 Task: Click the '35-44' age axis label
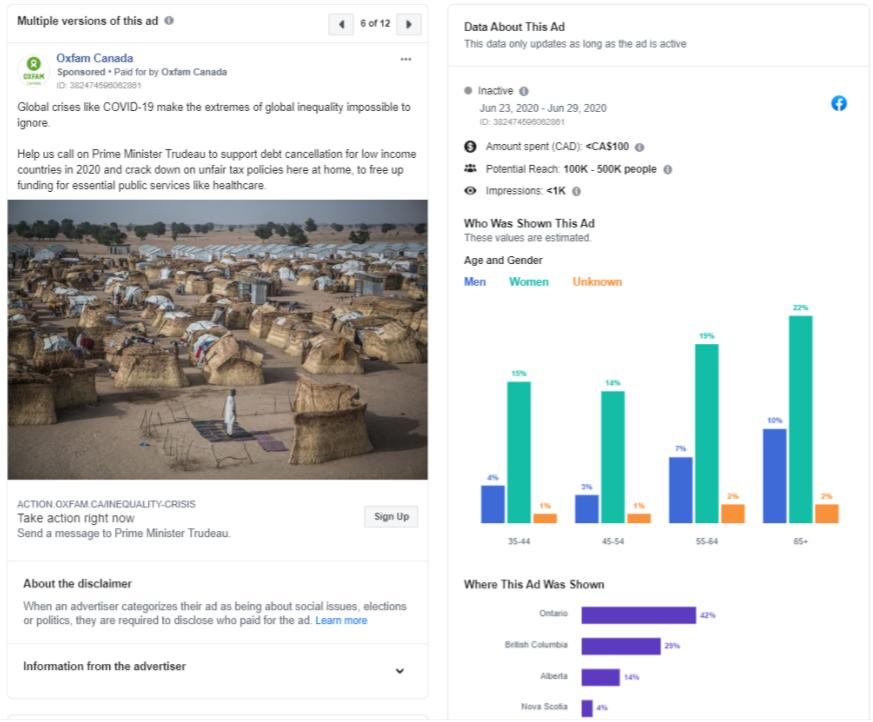coord(519,541)
